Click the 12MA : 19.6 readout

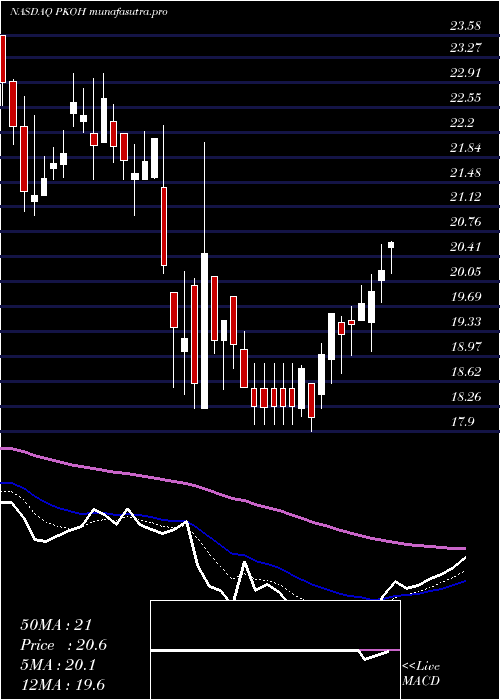(x=62, y=684)
